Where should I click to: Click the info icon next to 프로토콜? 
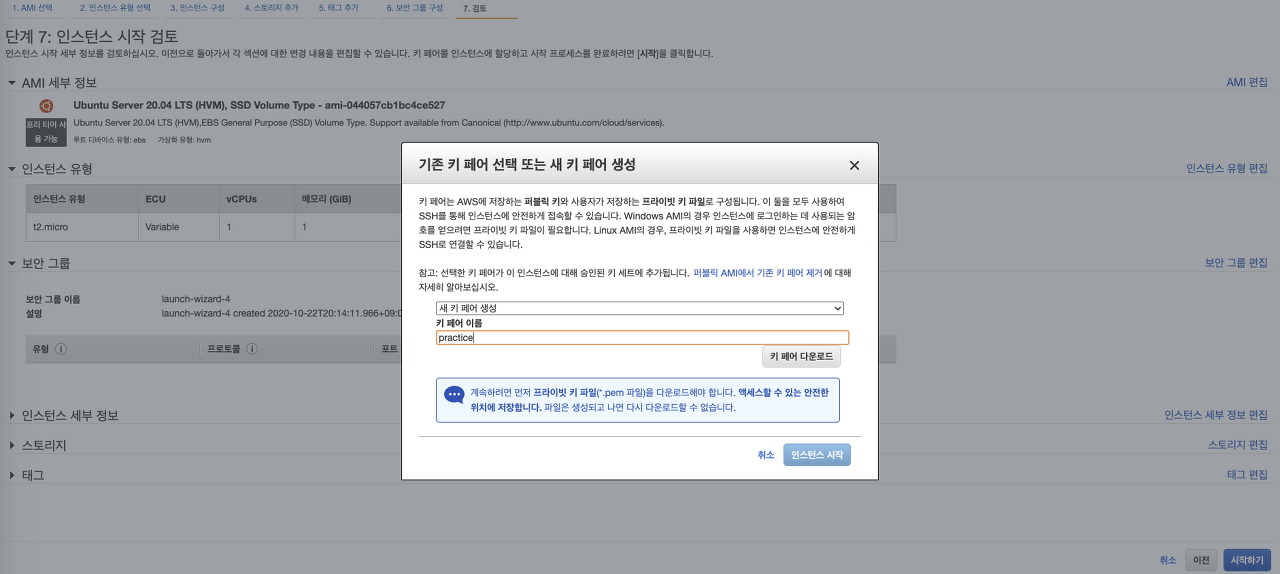pos(252,349)
